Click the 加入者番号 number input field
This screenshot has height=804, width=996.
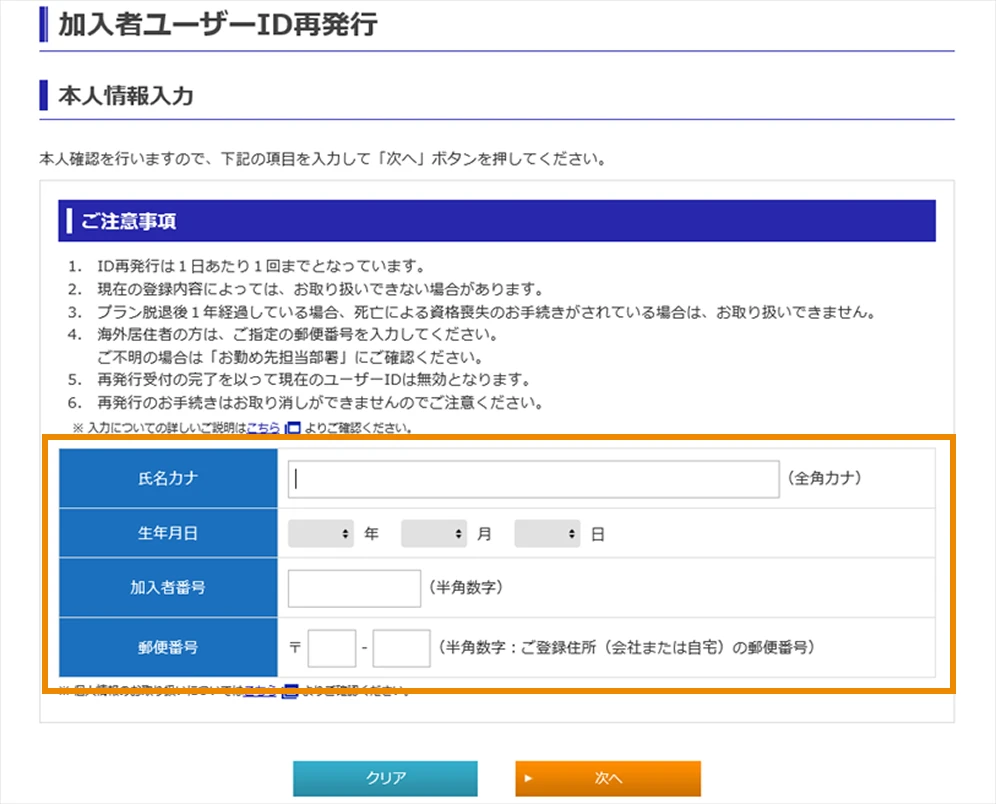[x=352, y=588]
